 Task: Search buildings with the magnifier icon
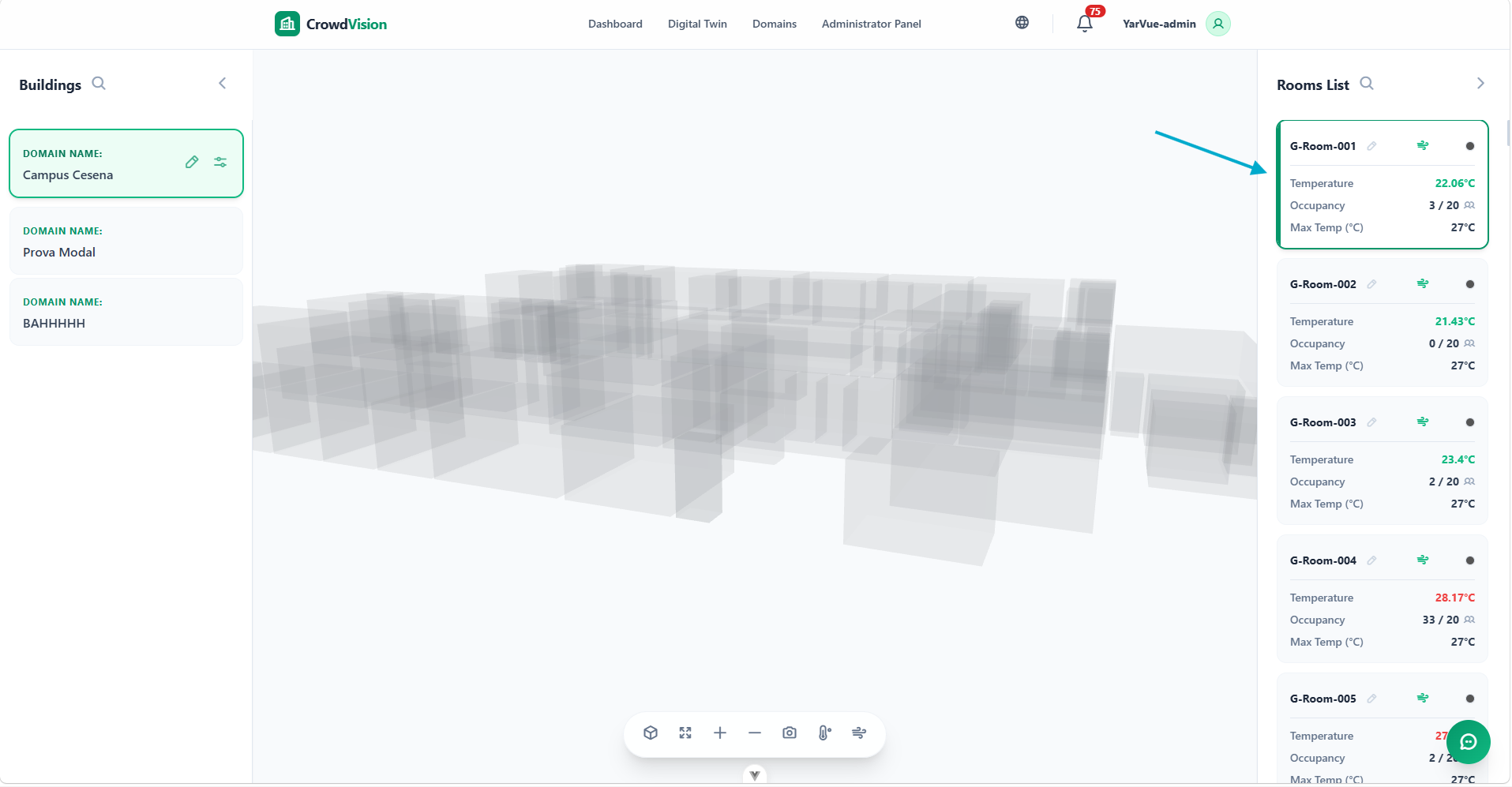[x=99, y=83]
